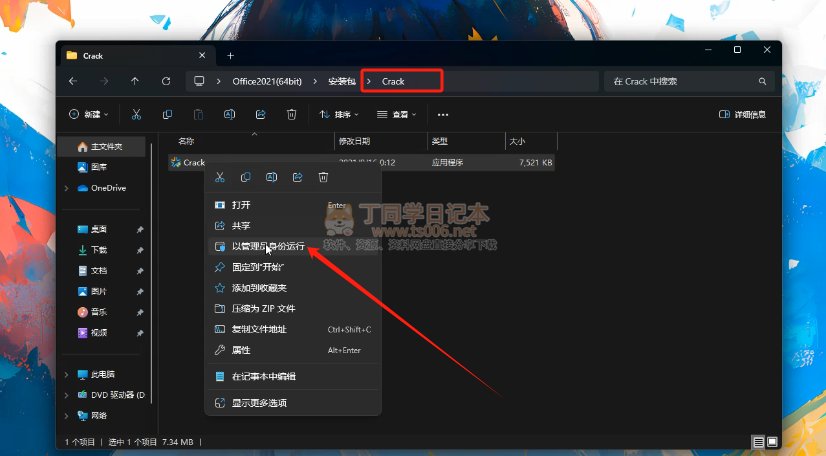Expand the 此电脑 tree node
This screenshot has width=826, height=456.
(66, 374)
